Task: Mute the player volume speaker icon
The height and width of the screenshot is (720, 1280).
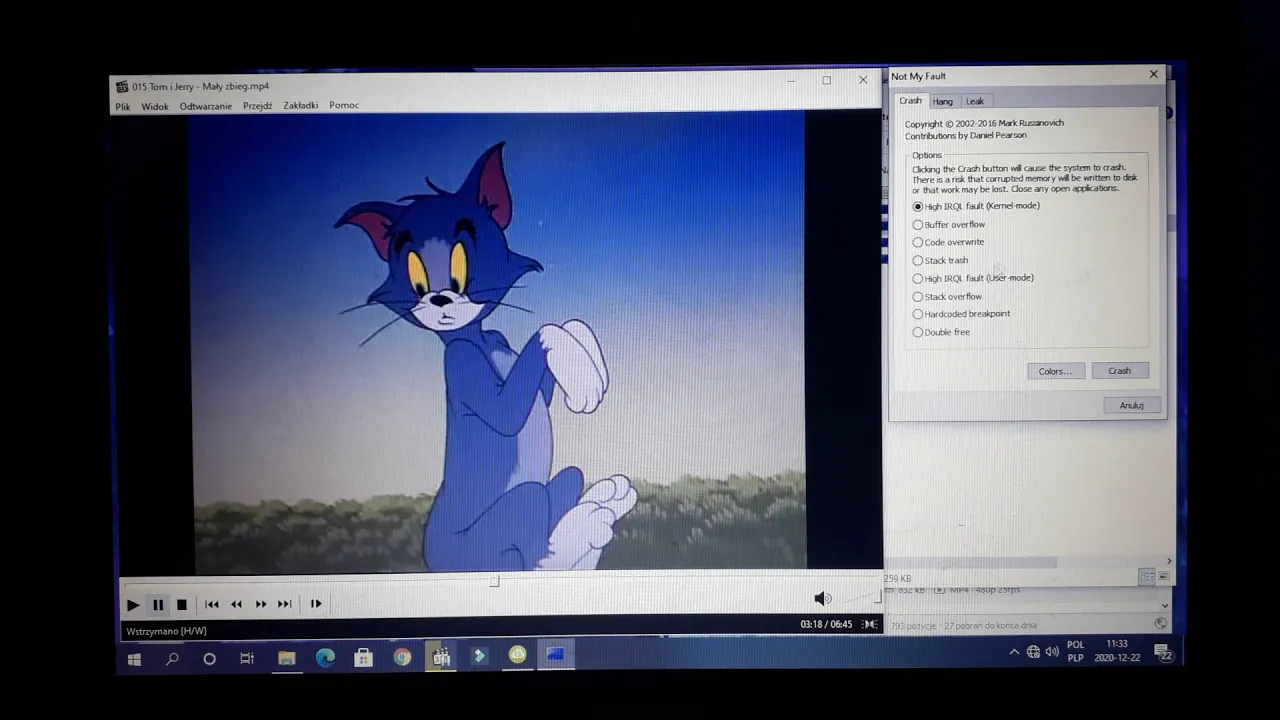Action: pyautogui.click(x=823, y=598)
